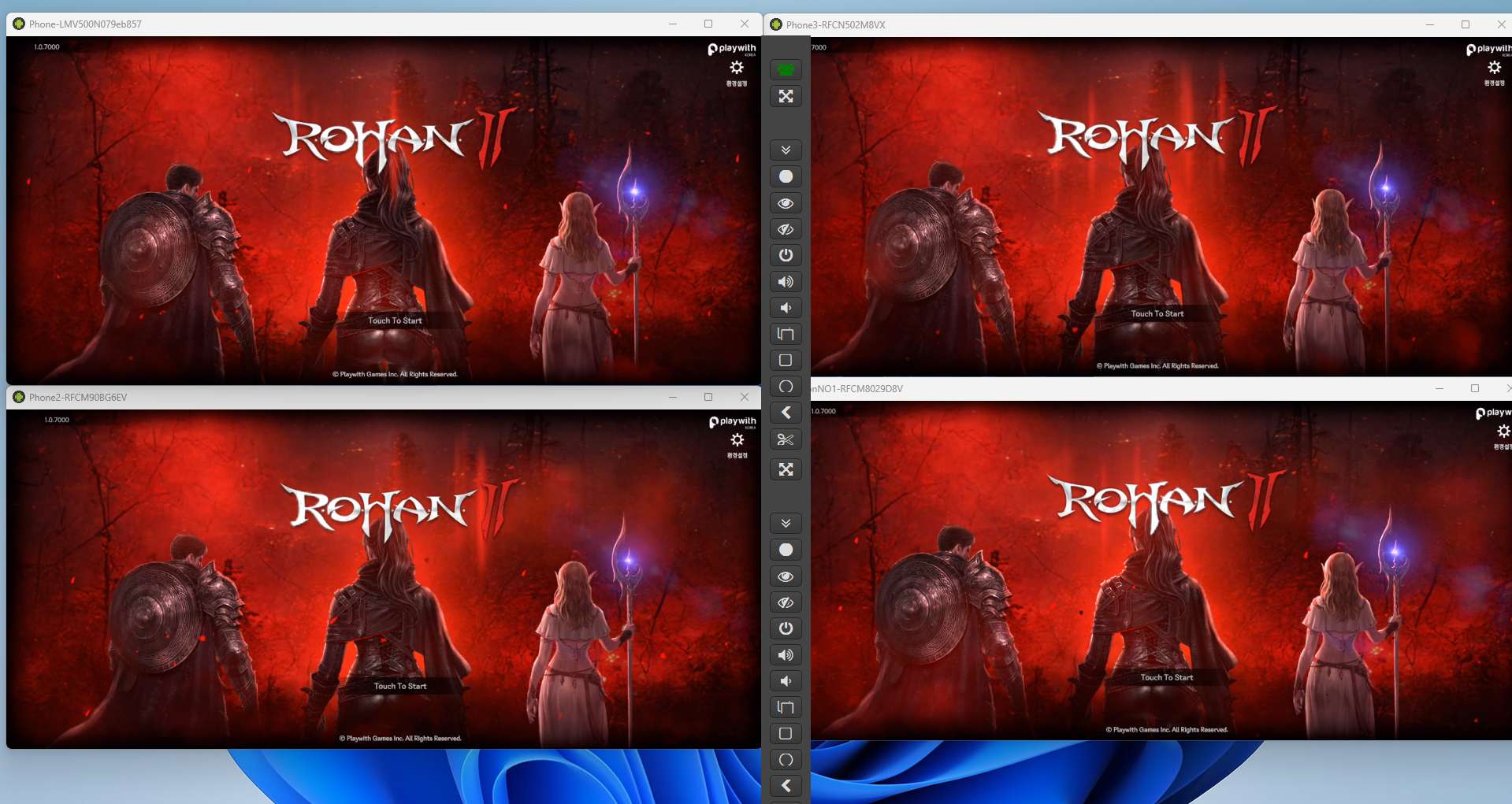Open game settings gear in Phone-LMV500N079eb857 window

(737, 68)
